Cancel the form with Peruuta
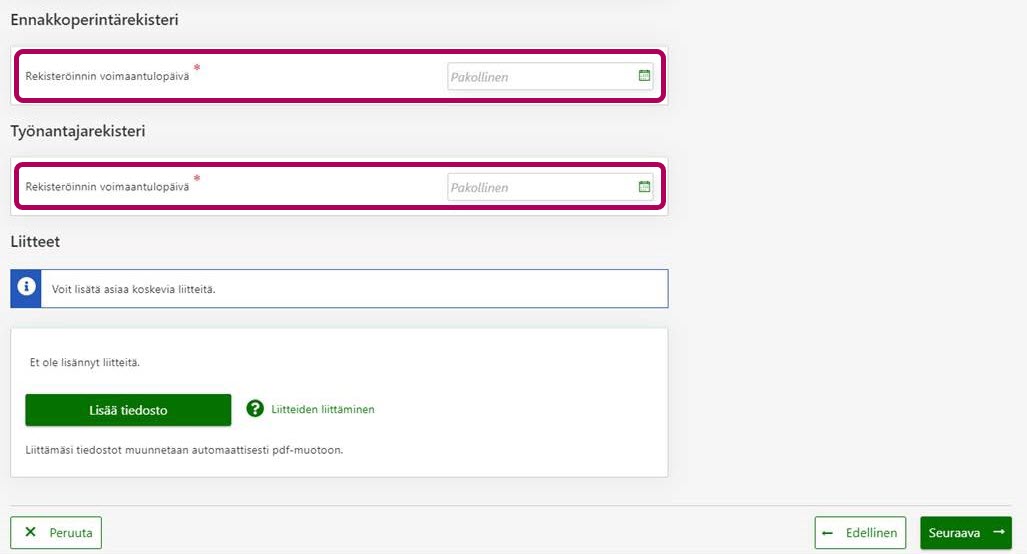1027x554 pixels. [x=56, y=533]
